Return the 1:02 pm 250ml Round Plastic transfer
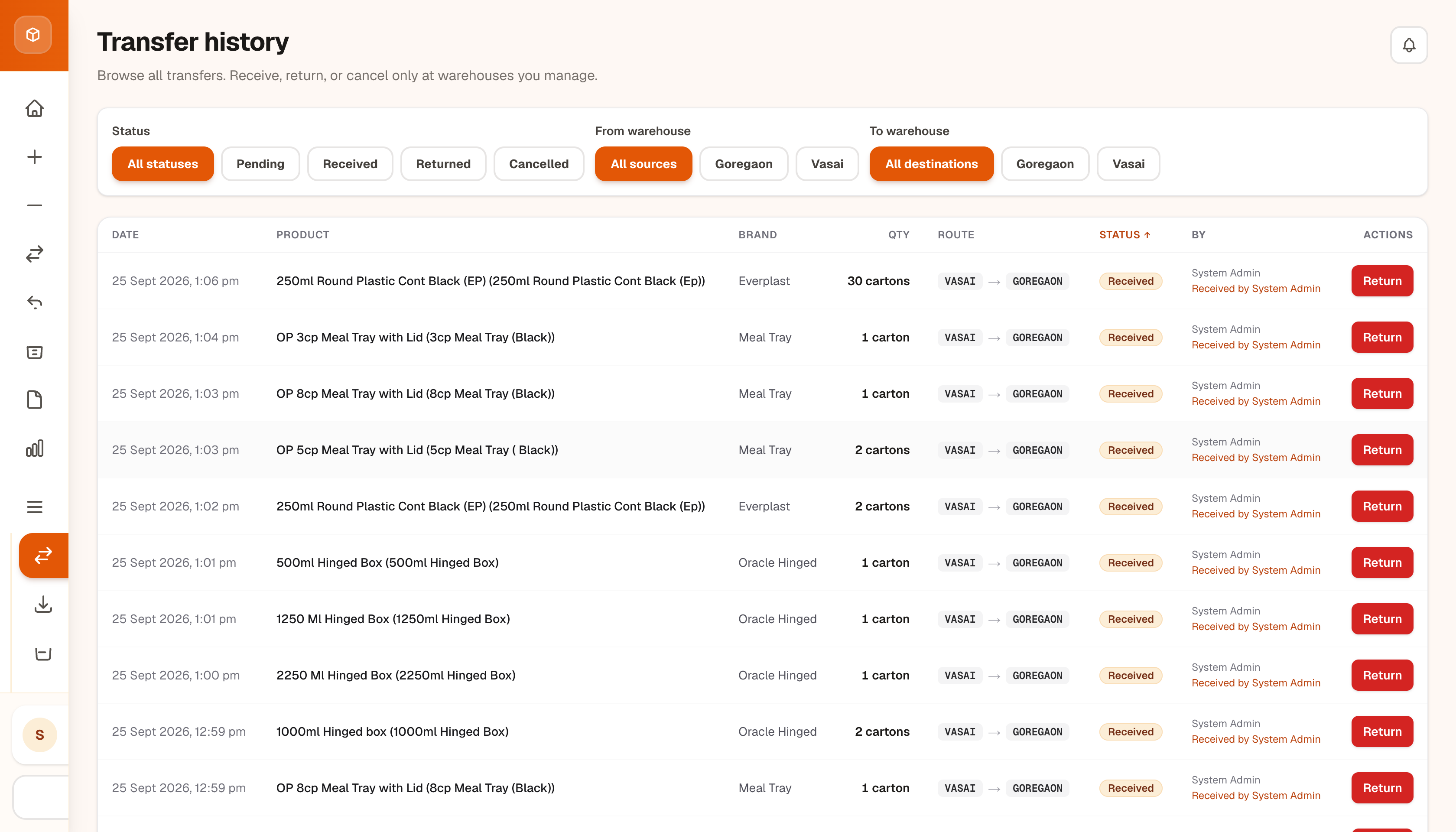Screen dimensions: 1456x832 [1382, 506]
